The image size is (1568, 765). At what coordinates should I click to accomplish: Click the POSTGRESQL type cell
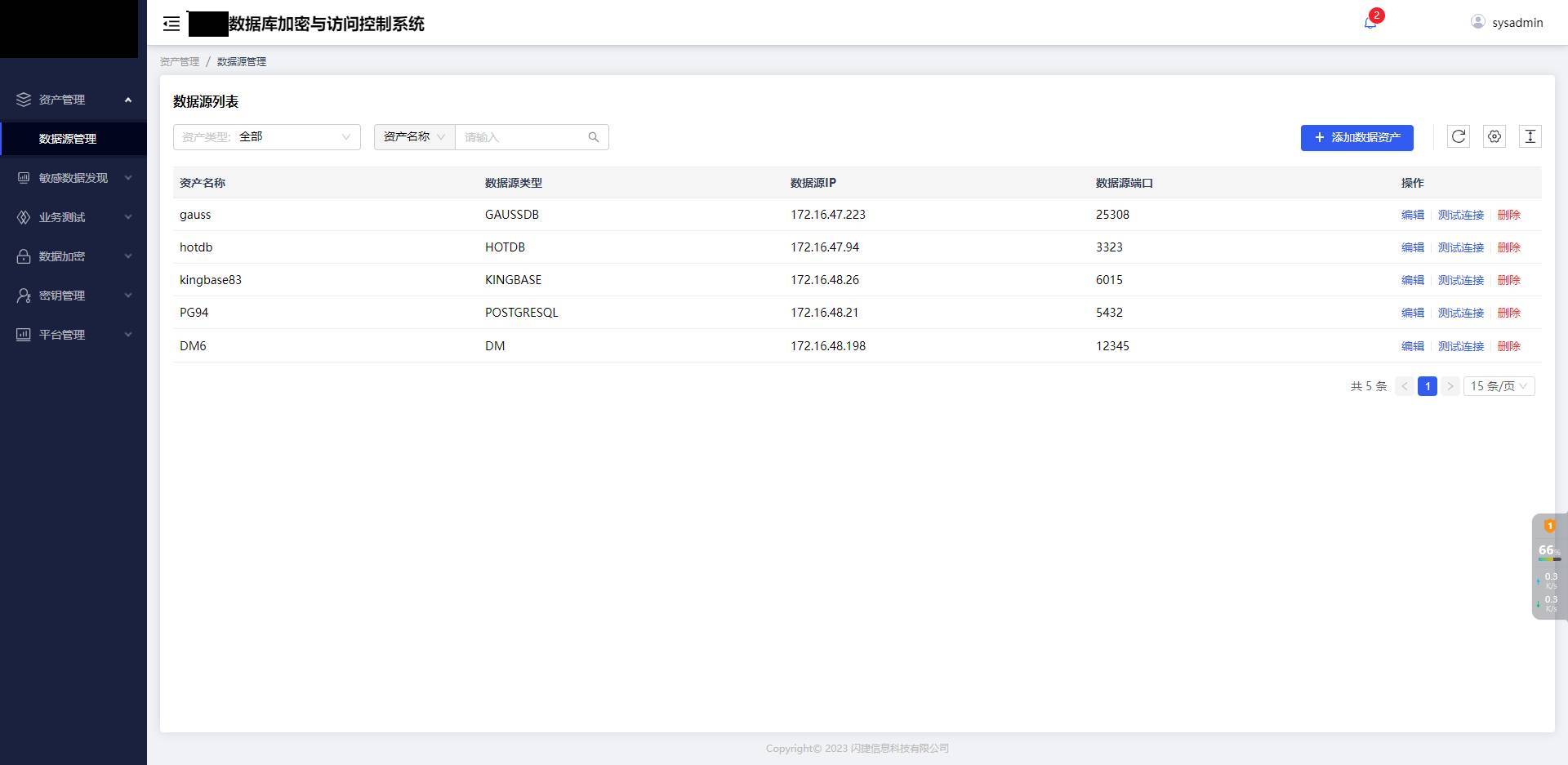[522, 313]
